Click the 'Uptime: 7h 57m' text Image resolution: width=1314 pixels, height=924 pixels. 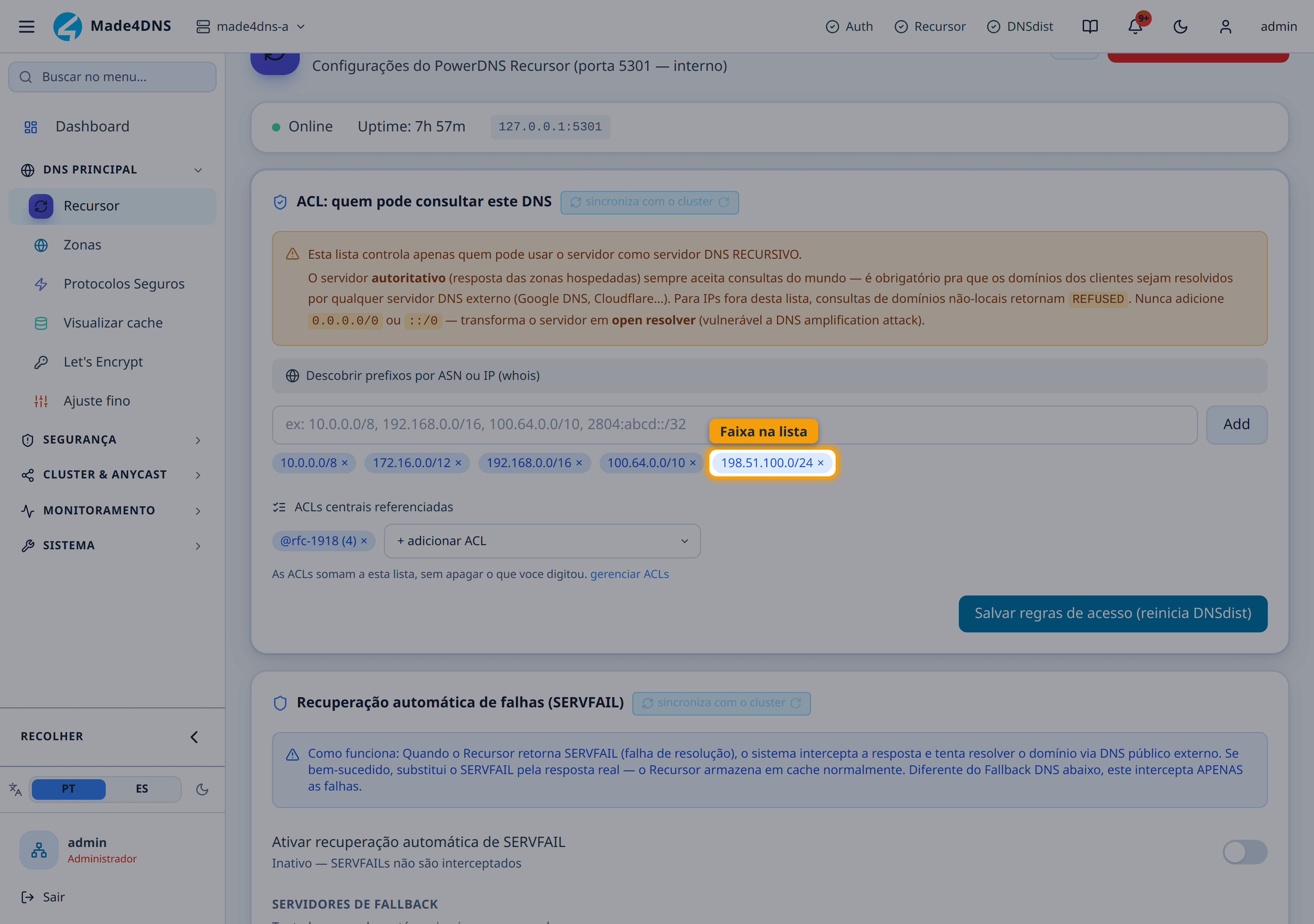coord(412,127)
